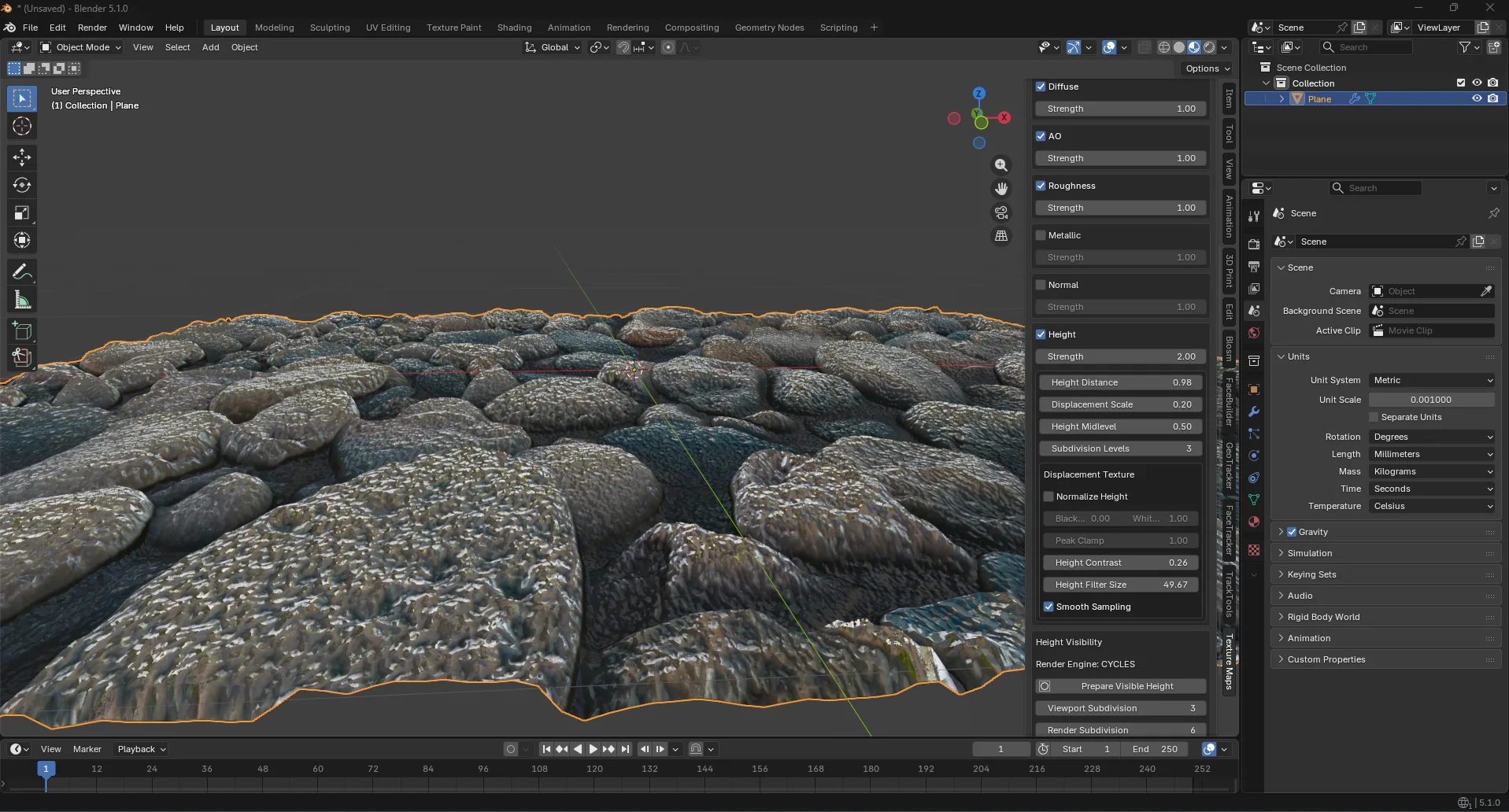
Task: Jump to the timeline start frame
Action: click(546, 749)
